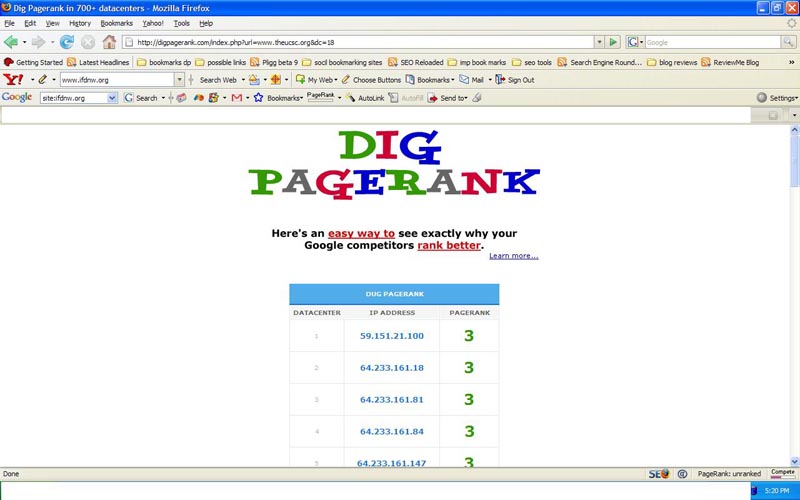
Task: Click the @ icon in the status bar
Action: (x=682, y=474)
